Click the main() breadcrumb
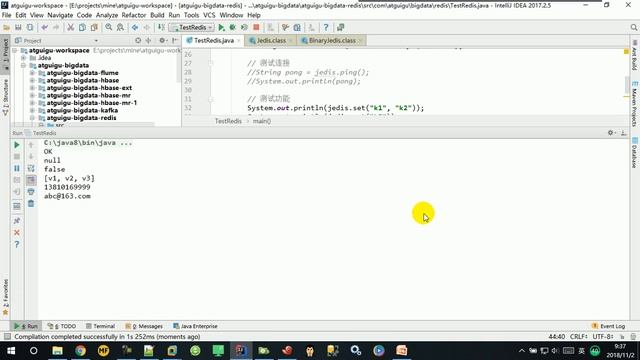The image size is (640, 360). [x=262, y=121]
